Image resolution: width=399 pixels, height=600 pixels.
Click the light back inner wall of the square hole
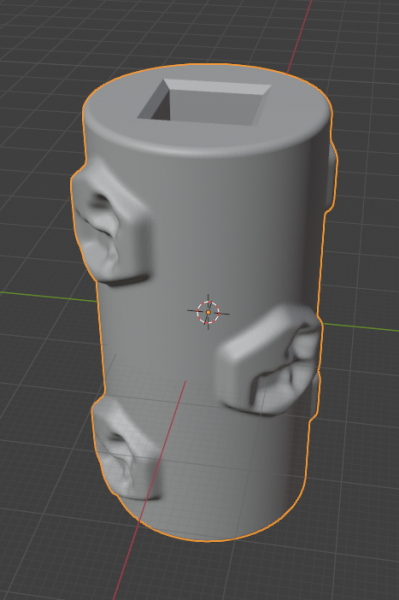(x=216, y=86)
